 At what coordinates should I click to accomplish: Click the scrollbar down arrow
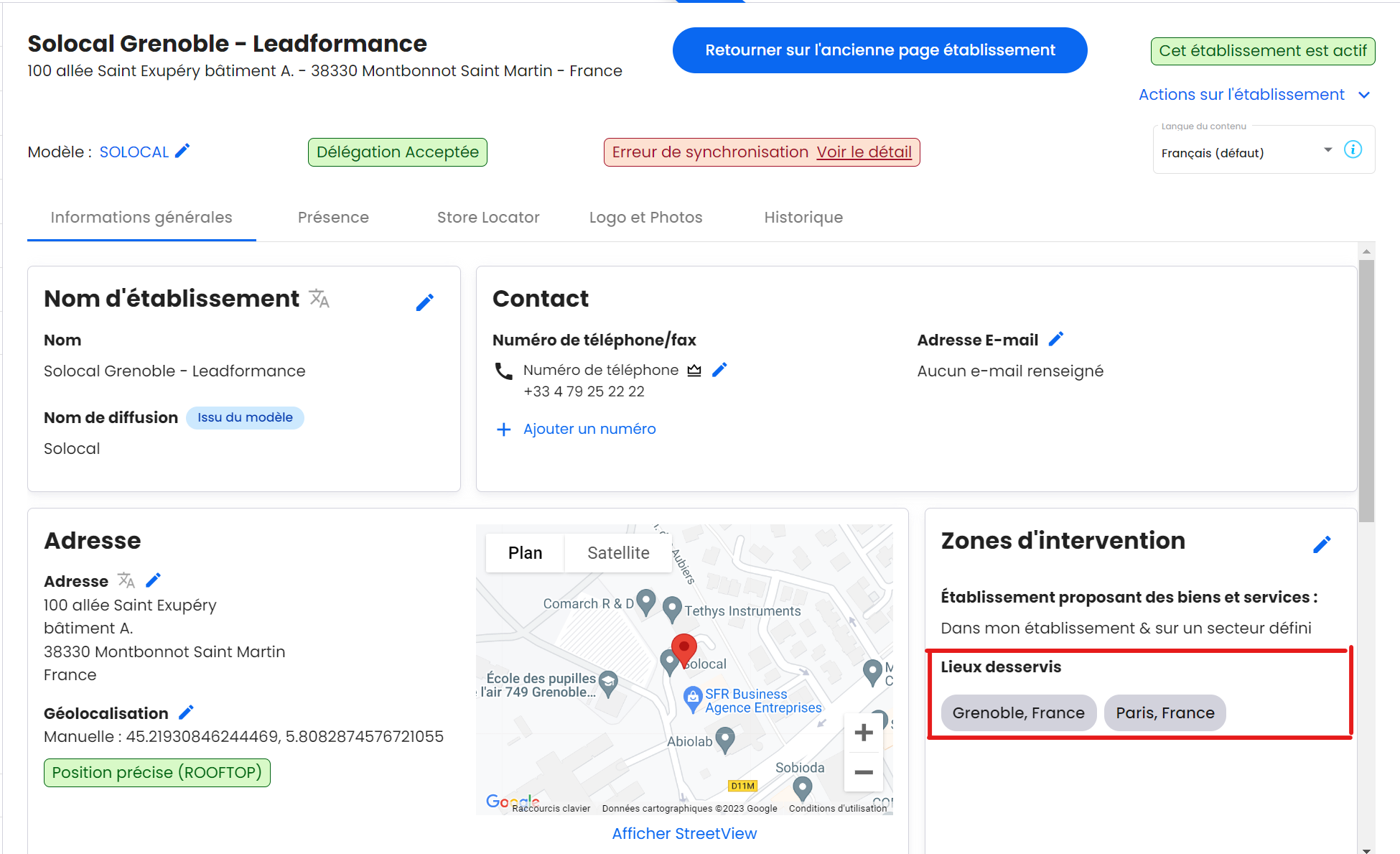click(x=1366, y=850)
